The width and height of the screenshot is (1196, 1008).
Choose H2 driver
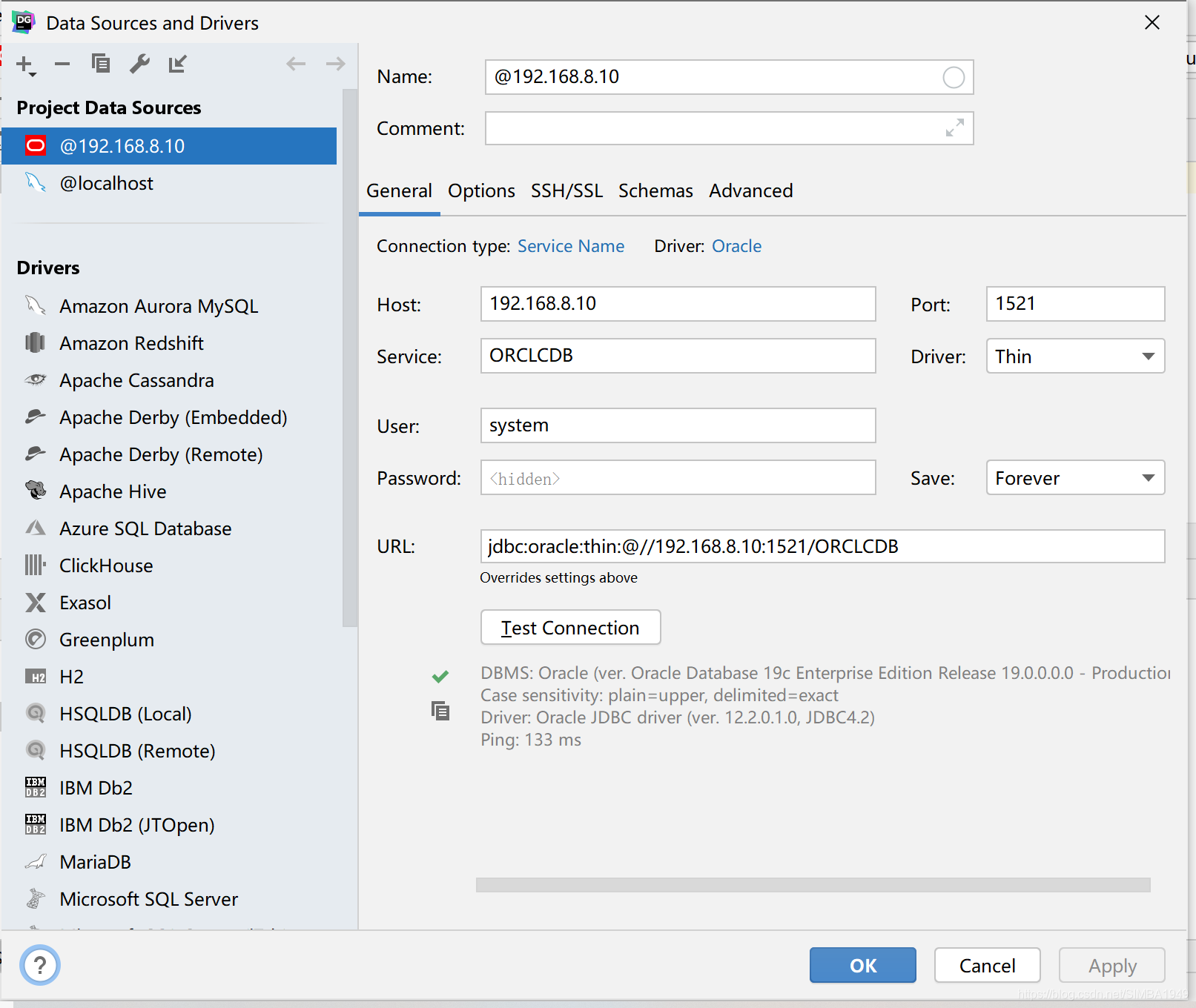point(169,677)
